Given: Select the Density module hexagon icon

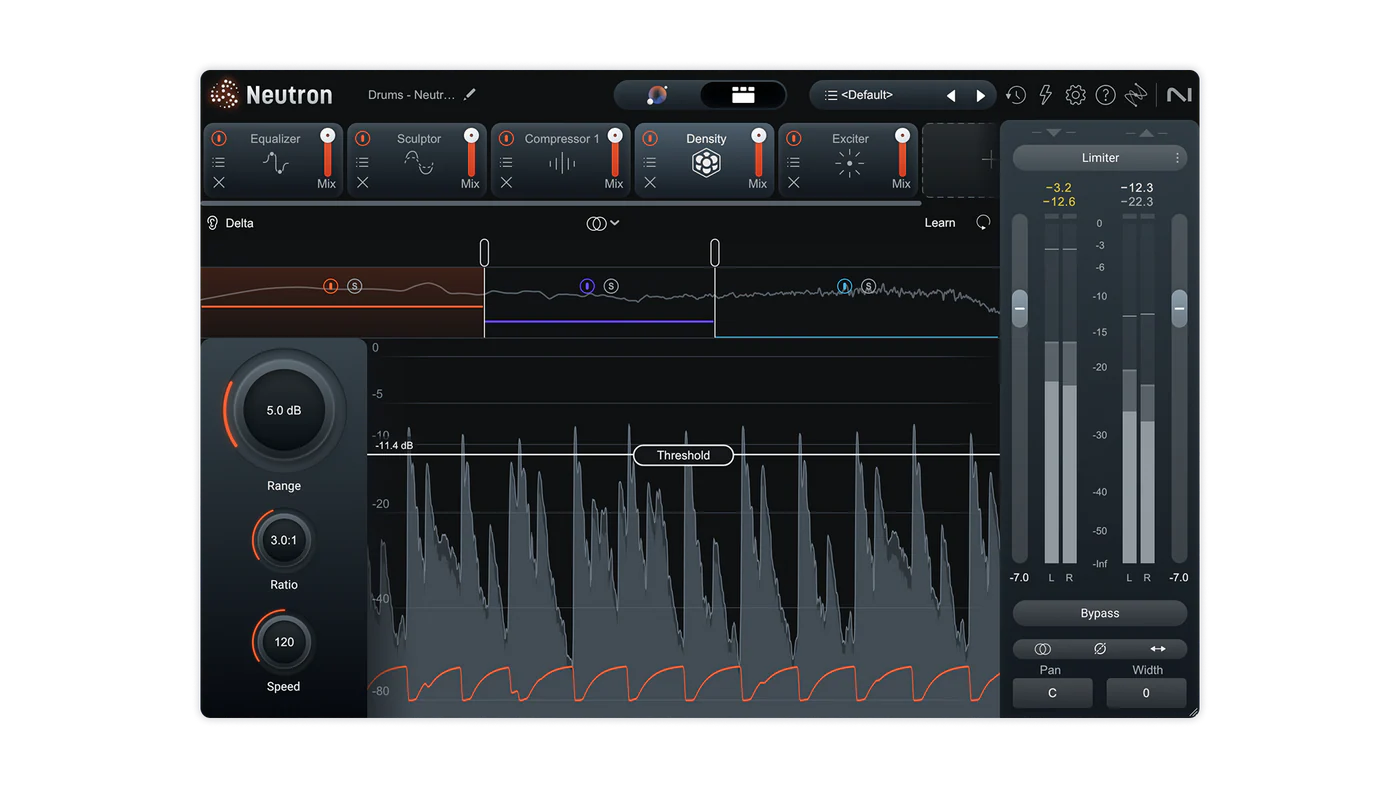Looking at the screenshot, I should click(706, 163).
